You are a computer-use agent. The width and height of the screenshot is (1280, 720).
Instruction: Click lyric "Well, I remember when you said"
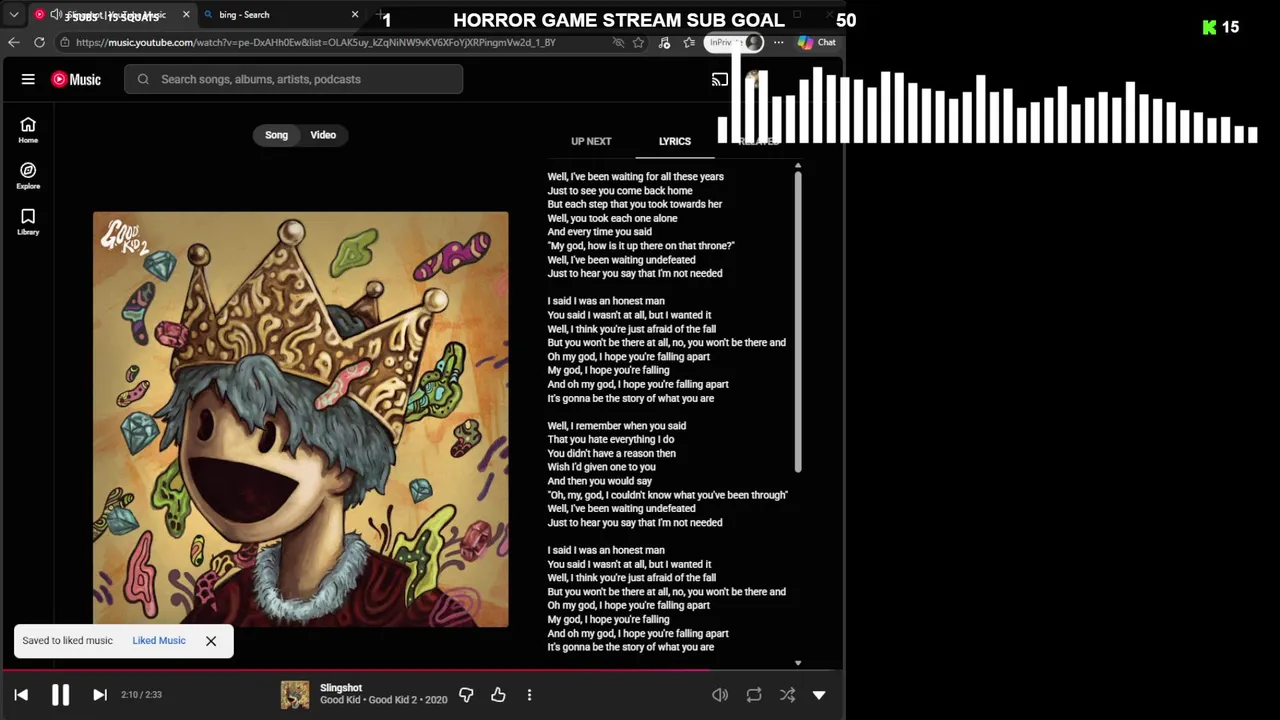[x=617, y=426]
